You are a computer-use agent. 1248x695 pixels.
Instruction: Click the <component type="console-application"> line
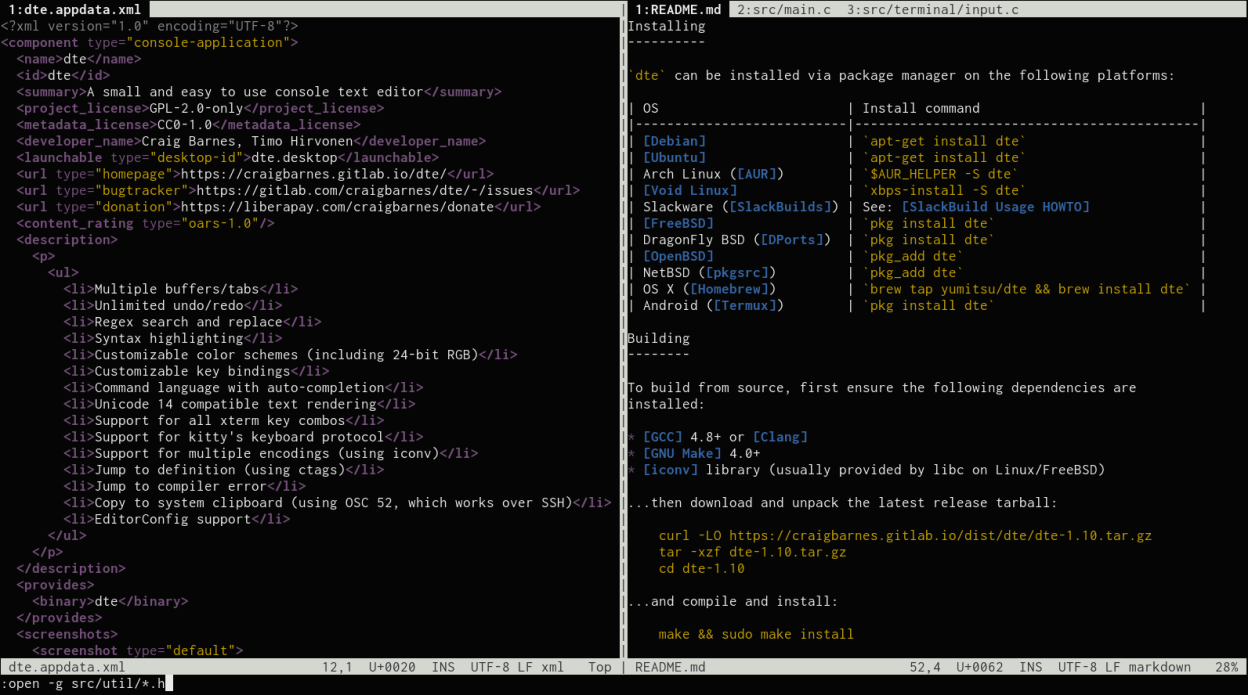pos(149,42)
